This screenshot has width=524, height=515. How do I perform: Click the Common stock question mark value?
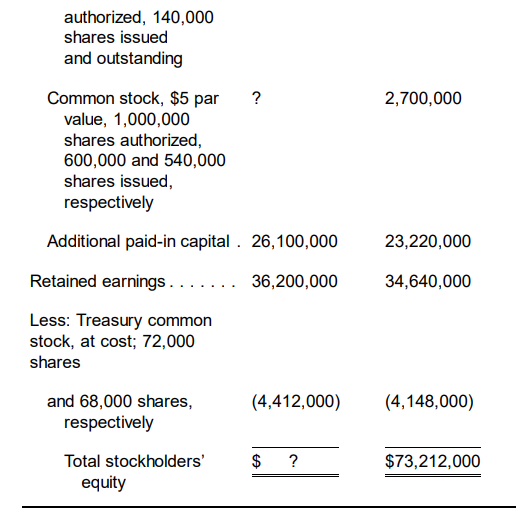256,98
